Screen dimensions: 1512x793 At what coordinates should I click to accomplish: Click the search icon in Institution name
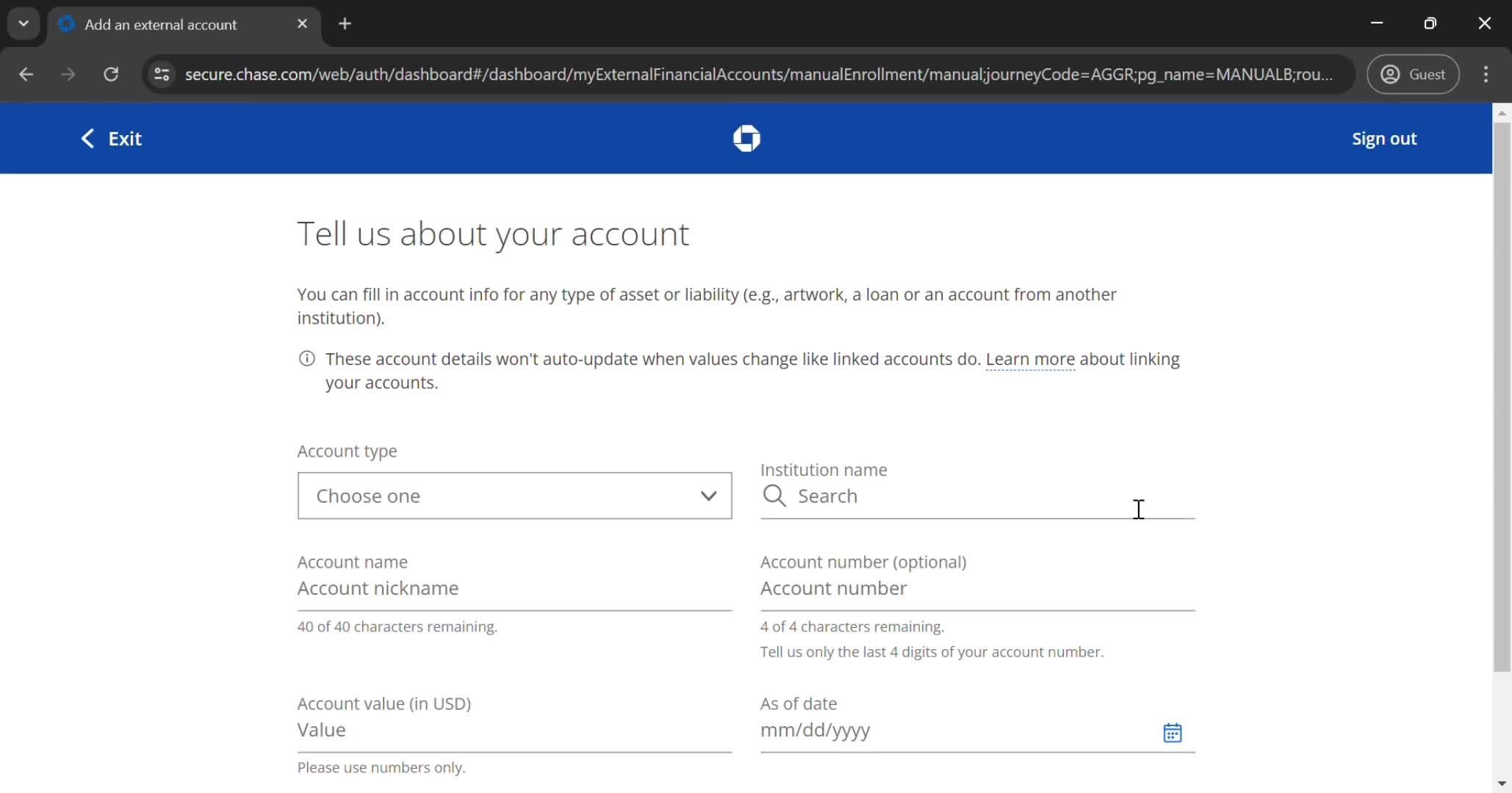775,495
